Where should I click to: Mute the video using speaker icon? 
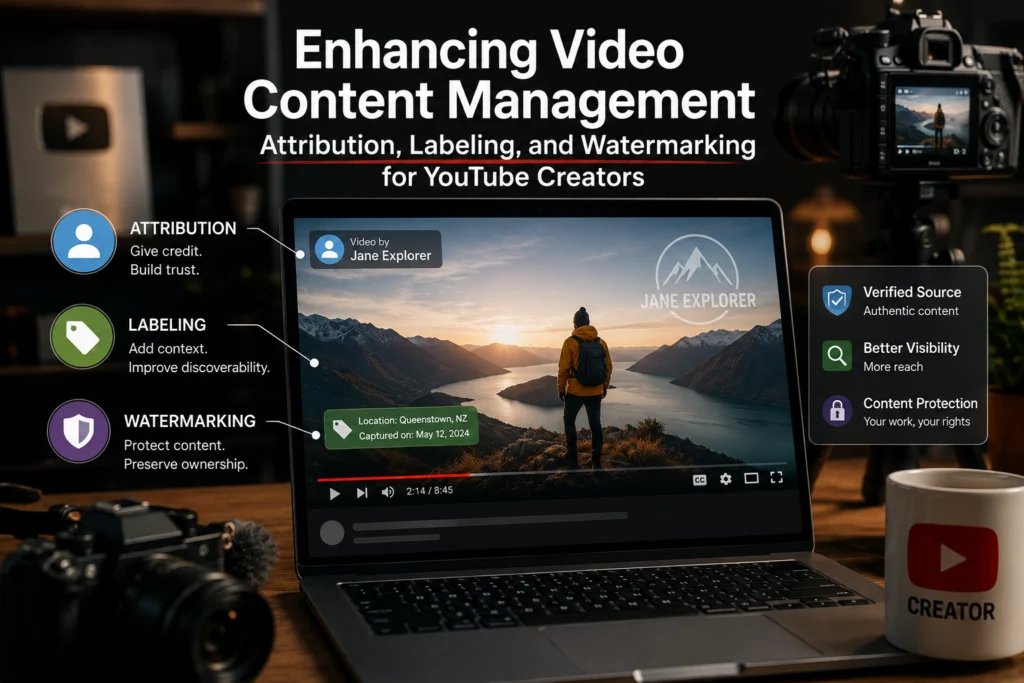point(388,492)
